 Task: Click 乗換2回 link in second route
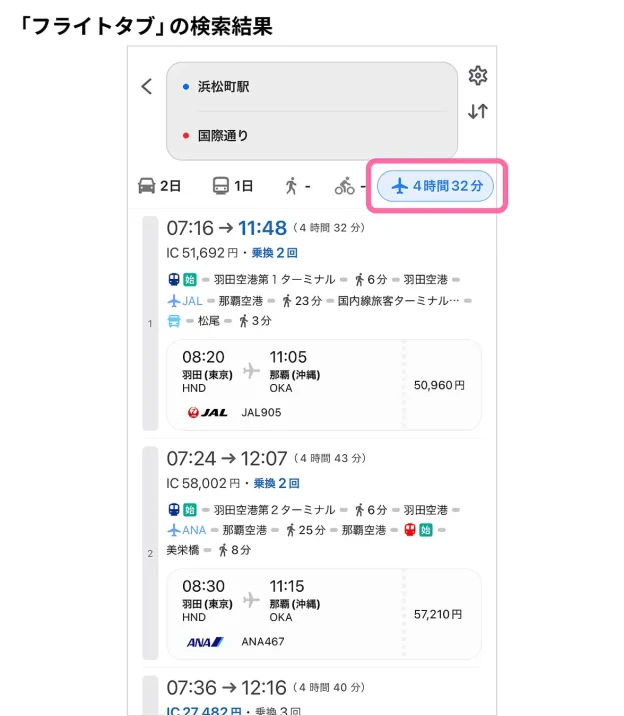coord(277,484)
